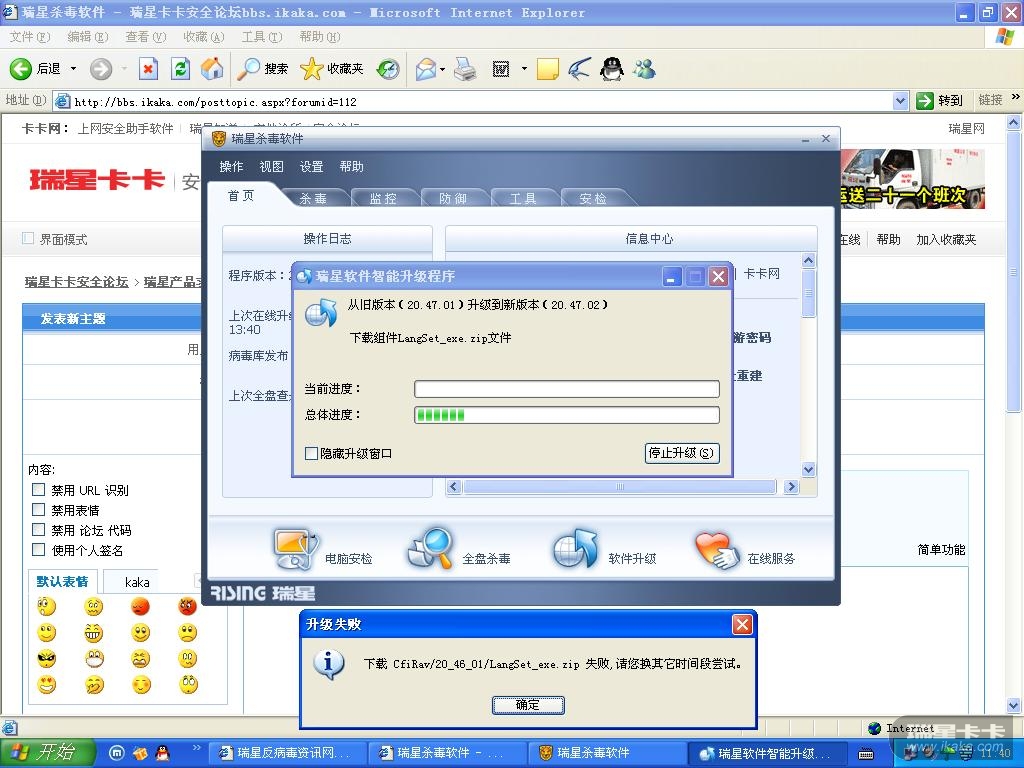The width and height of the screenshot is (1024, 768).
Task: Click 加入收藏夹 link
Action: tap(946, 239)
